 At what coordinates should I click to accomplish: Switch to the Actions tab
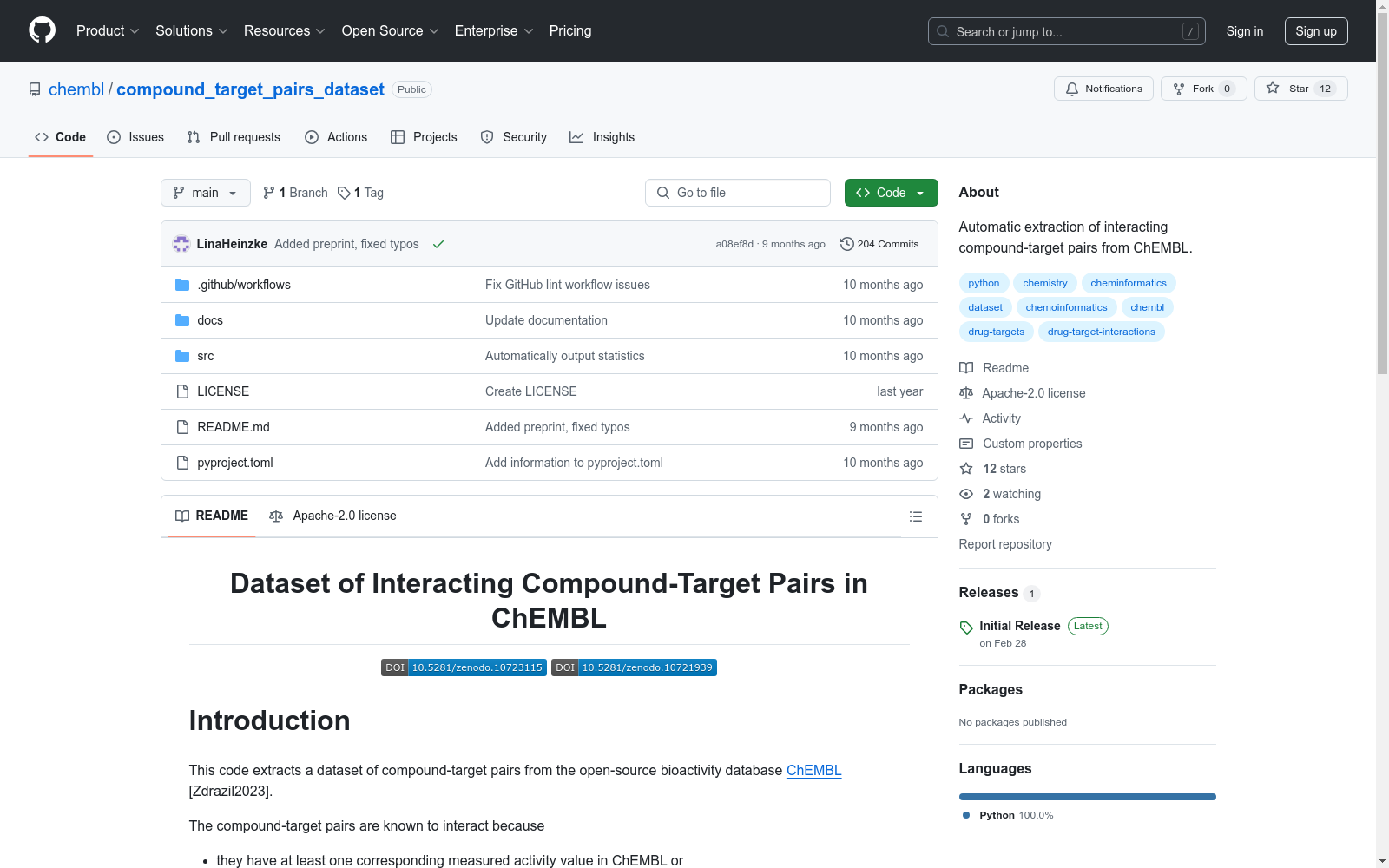click(336, 137)
